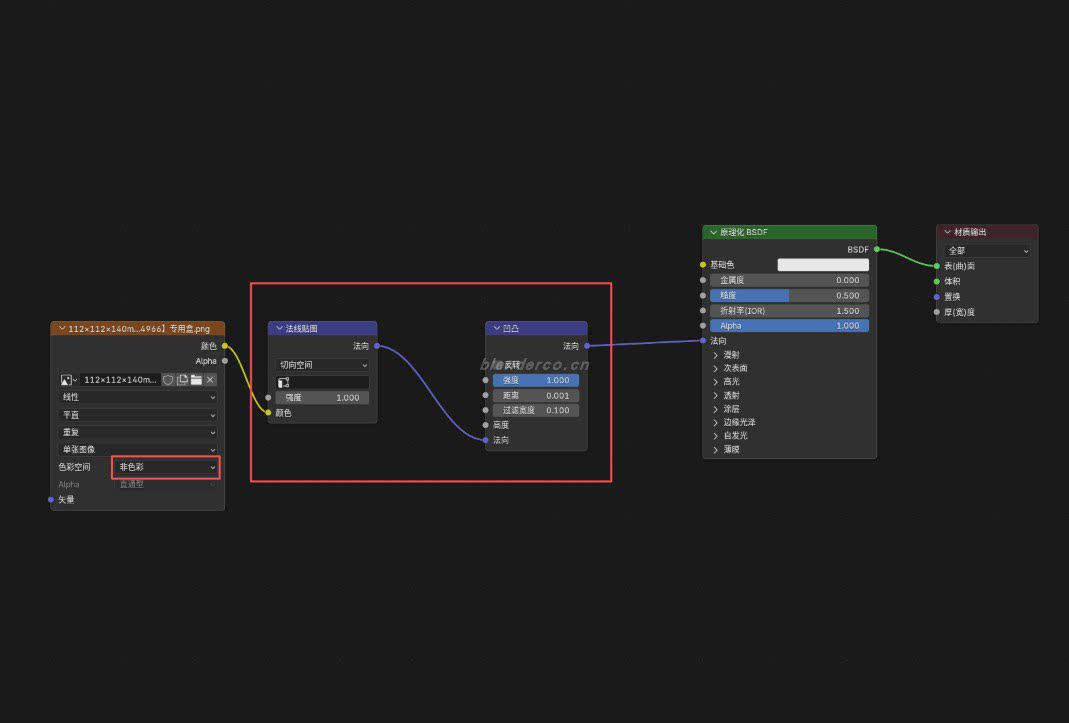The width and height of the screenshot is (1069, 723).
Task: Click the 颜色 input socket of 法线贴图 node
Action: pos(269,413)
